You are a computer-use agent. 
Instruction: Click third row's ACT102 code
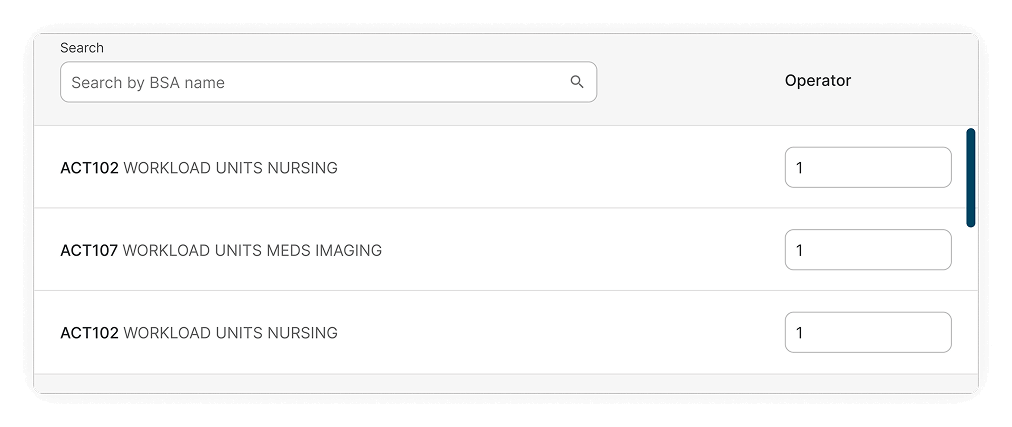(x=89, y=332)
